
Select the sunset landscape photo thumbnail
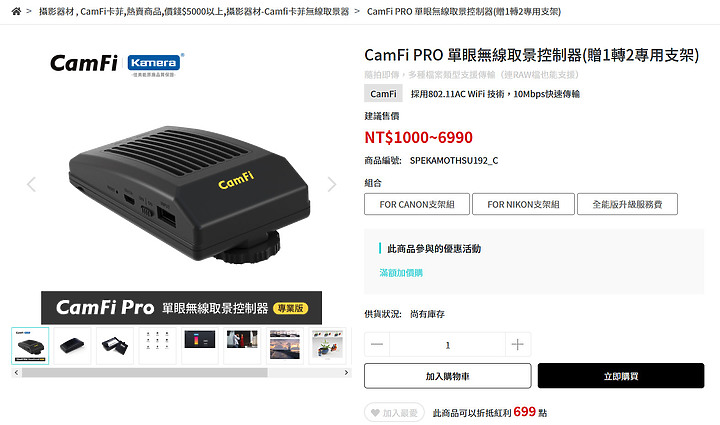(x=285, y=346)
